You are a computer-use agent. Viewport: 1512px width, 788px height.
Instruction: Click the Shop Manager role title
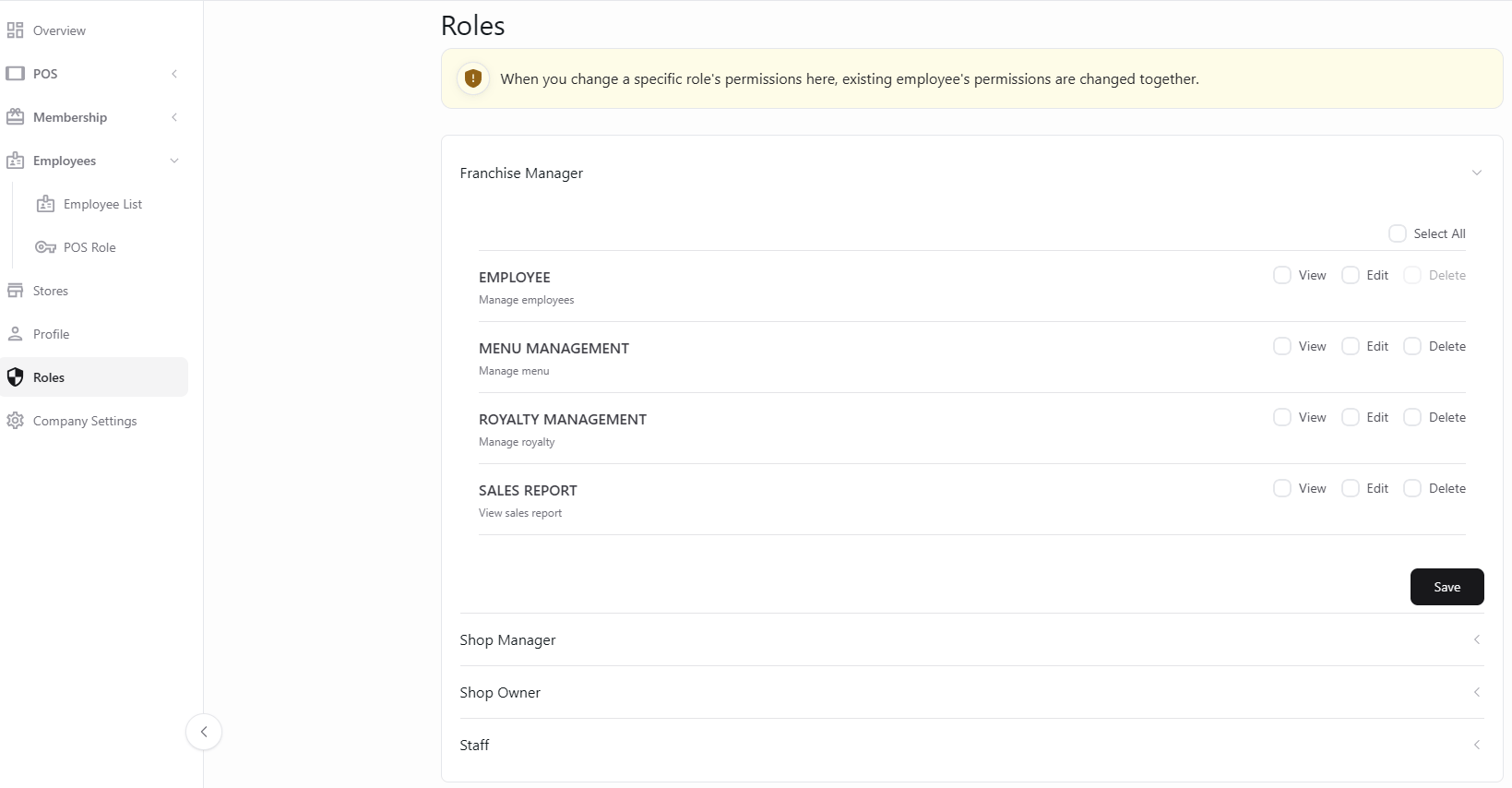(x=507, y=639)
